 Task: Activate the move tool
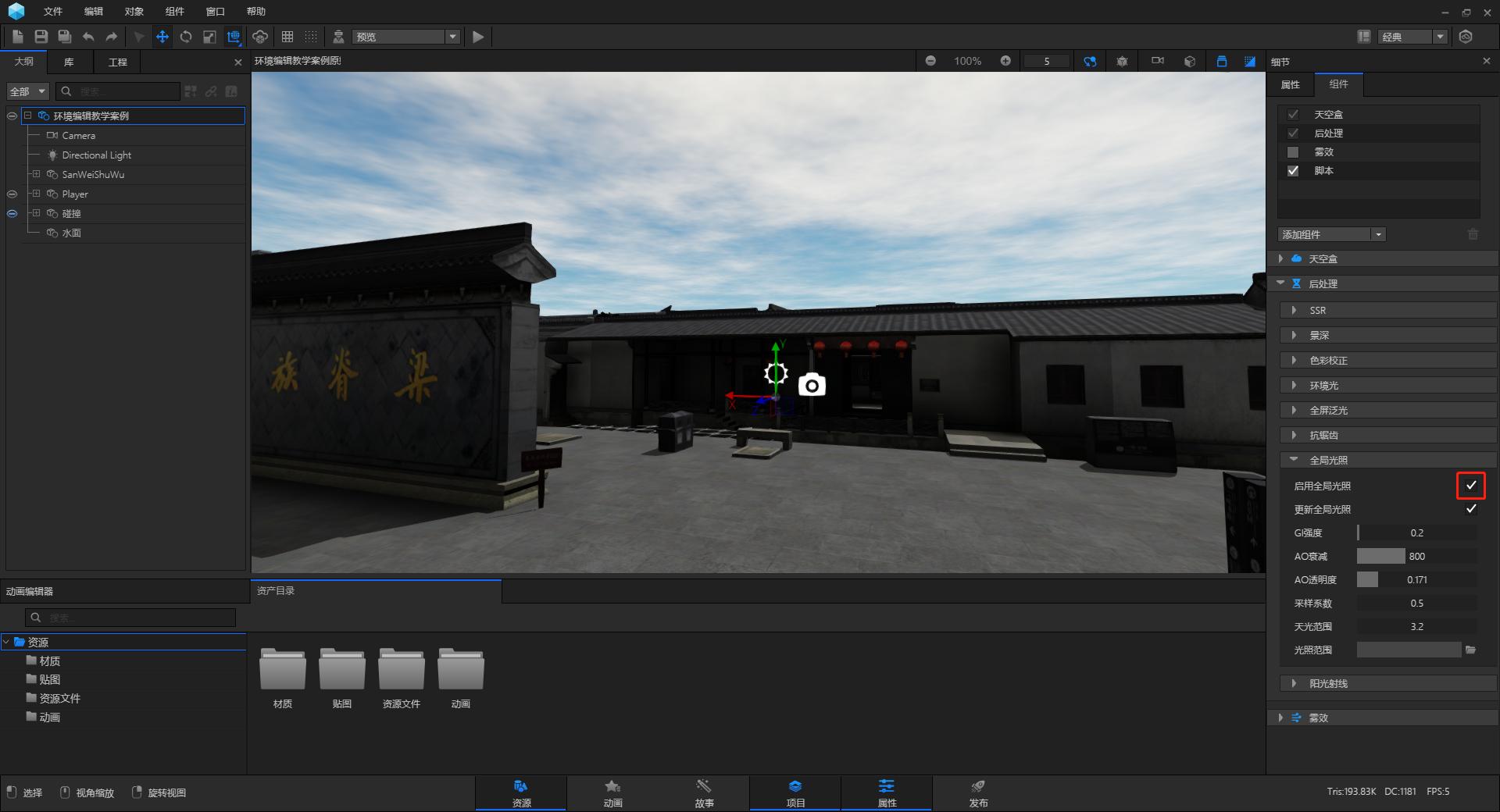(162, 37)
